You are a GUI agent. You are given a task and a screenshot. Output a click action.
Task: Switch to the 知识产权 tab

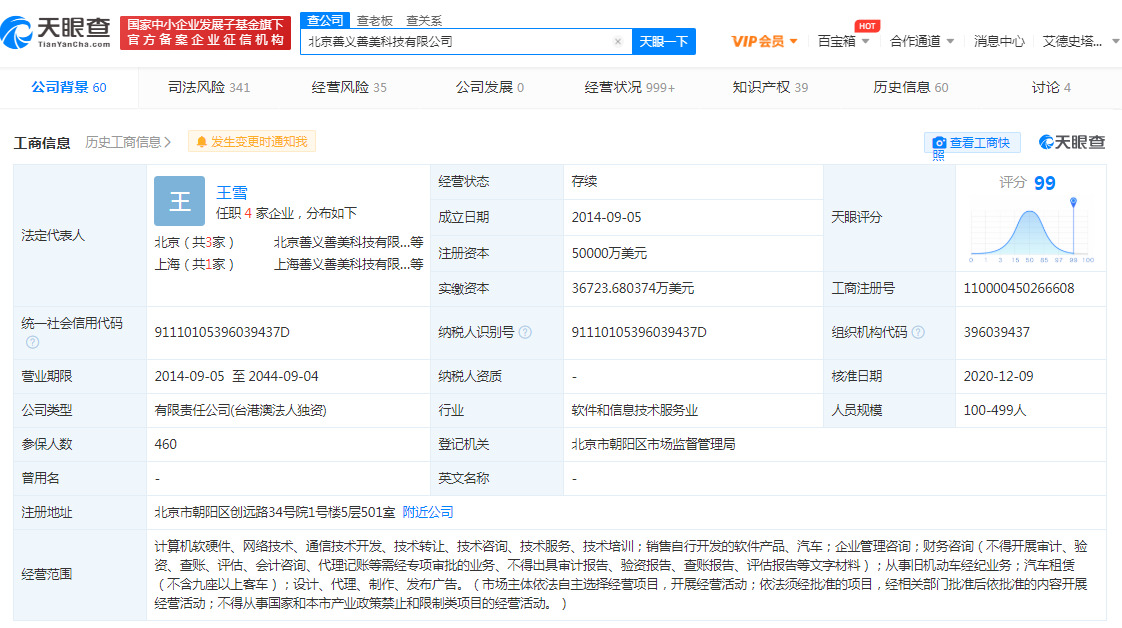click(x=770, y=87)
